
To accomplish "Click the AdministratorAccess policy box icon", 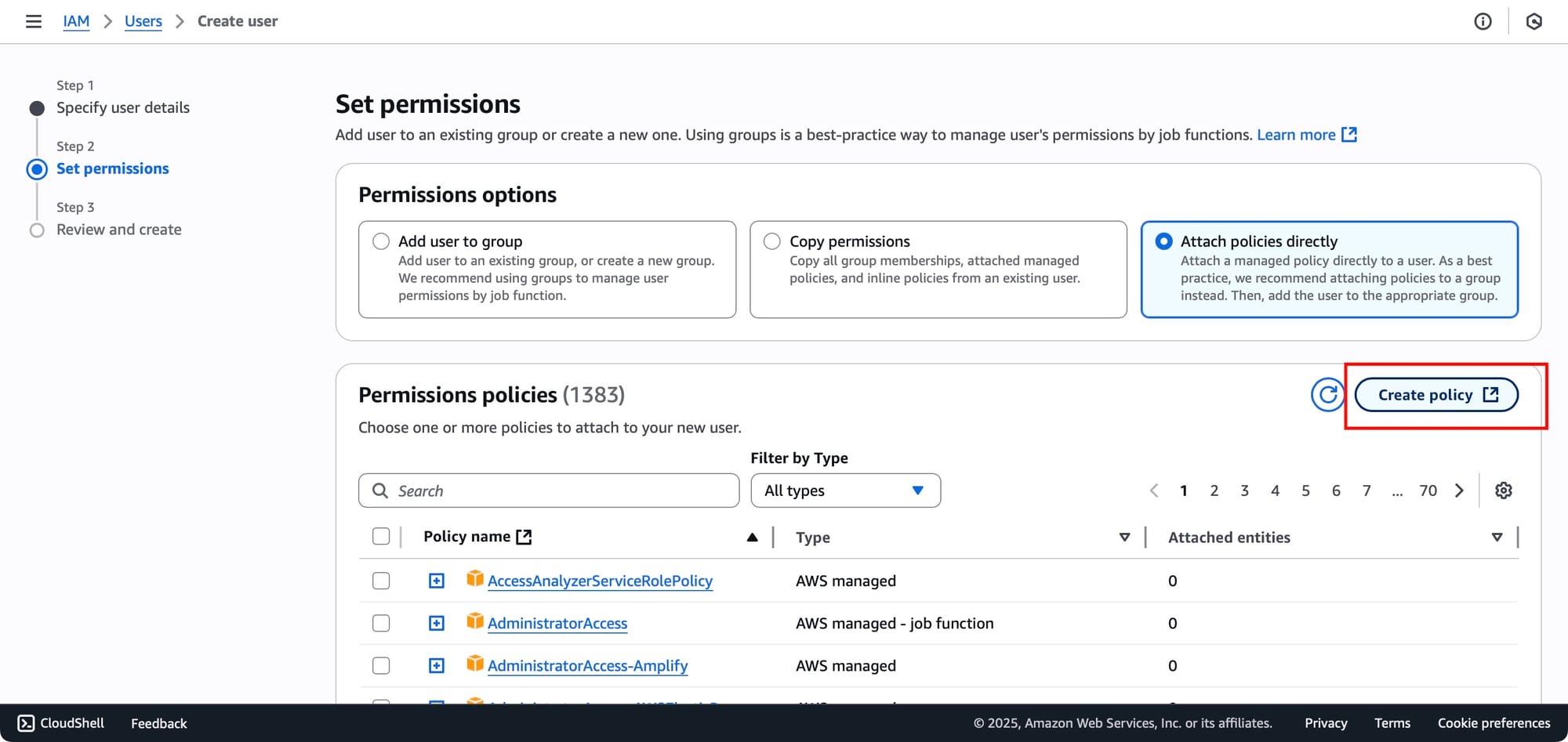I will click(x=474, y=621).
